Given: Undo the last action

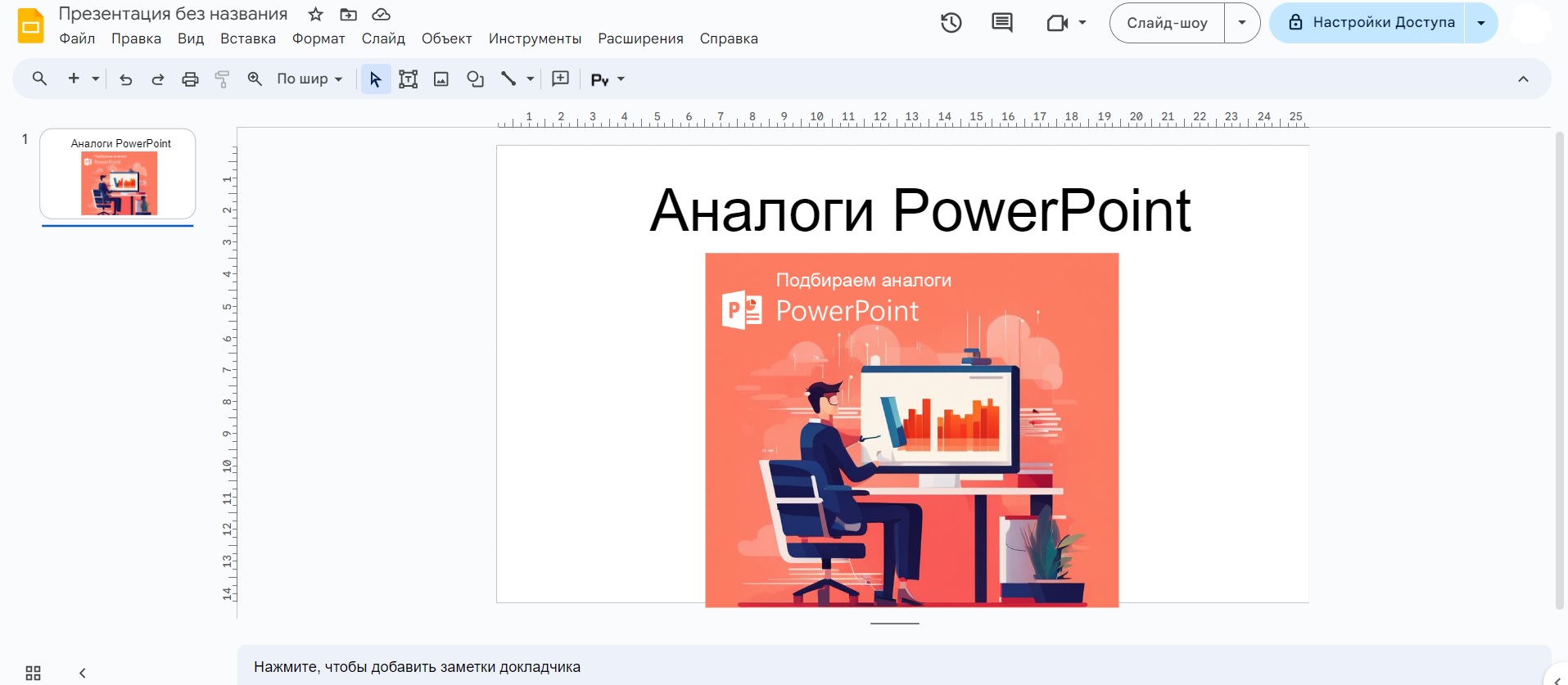Looking at the screenshot, I should pos(125,79).
